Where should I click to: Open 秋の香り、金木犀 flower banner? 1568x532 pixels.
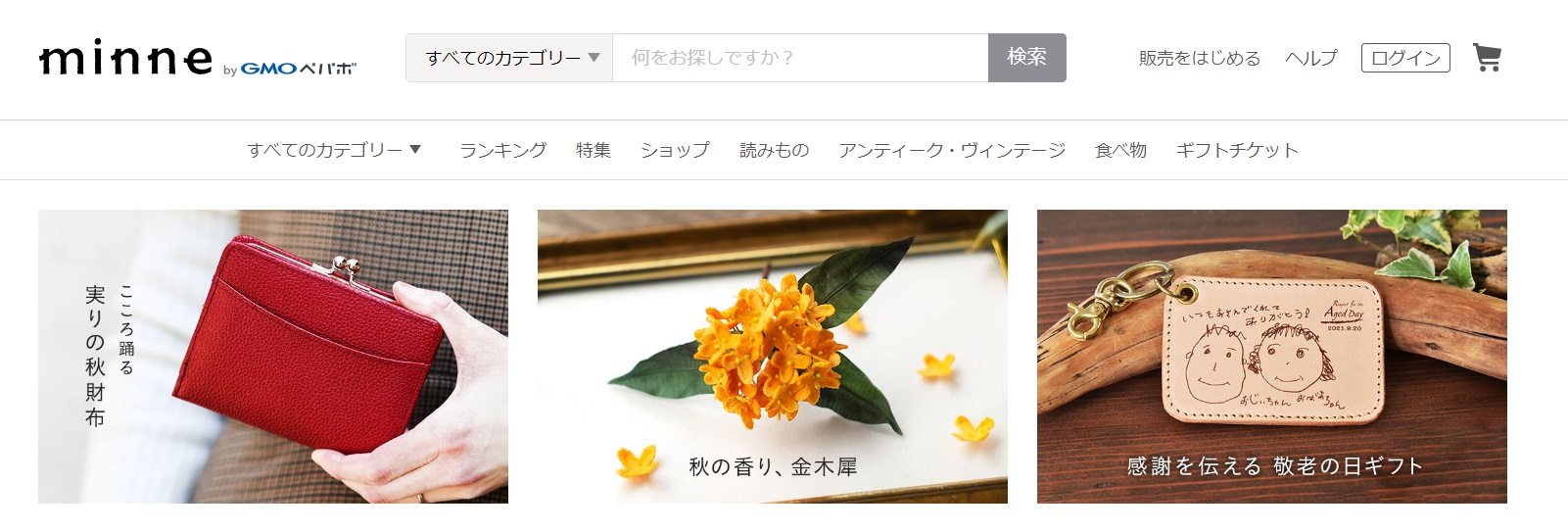(773, 357)
